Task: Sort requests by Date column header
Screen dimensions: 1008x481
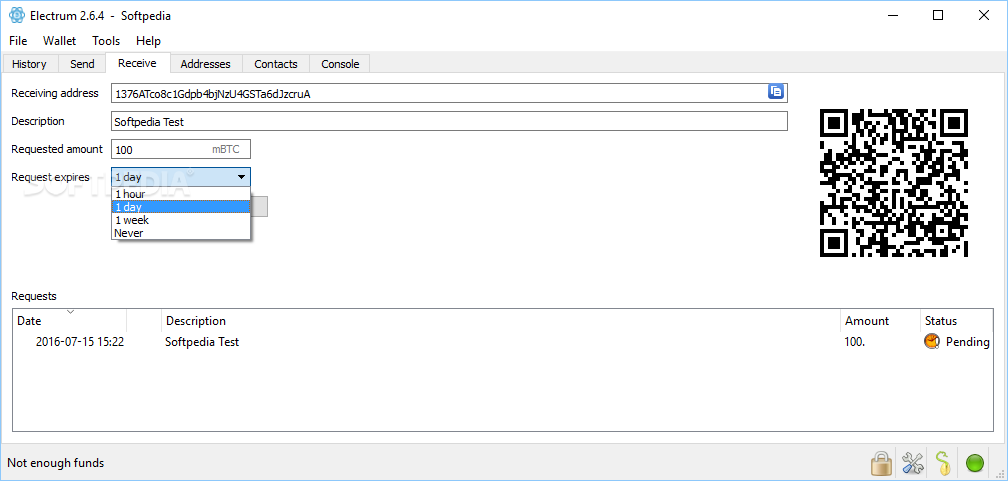Action: (x=70, y=320)
